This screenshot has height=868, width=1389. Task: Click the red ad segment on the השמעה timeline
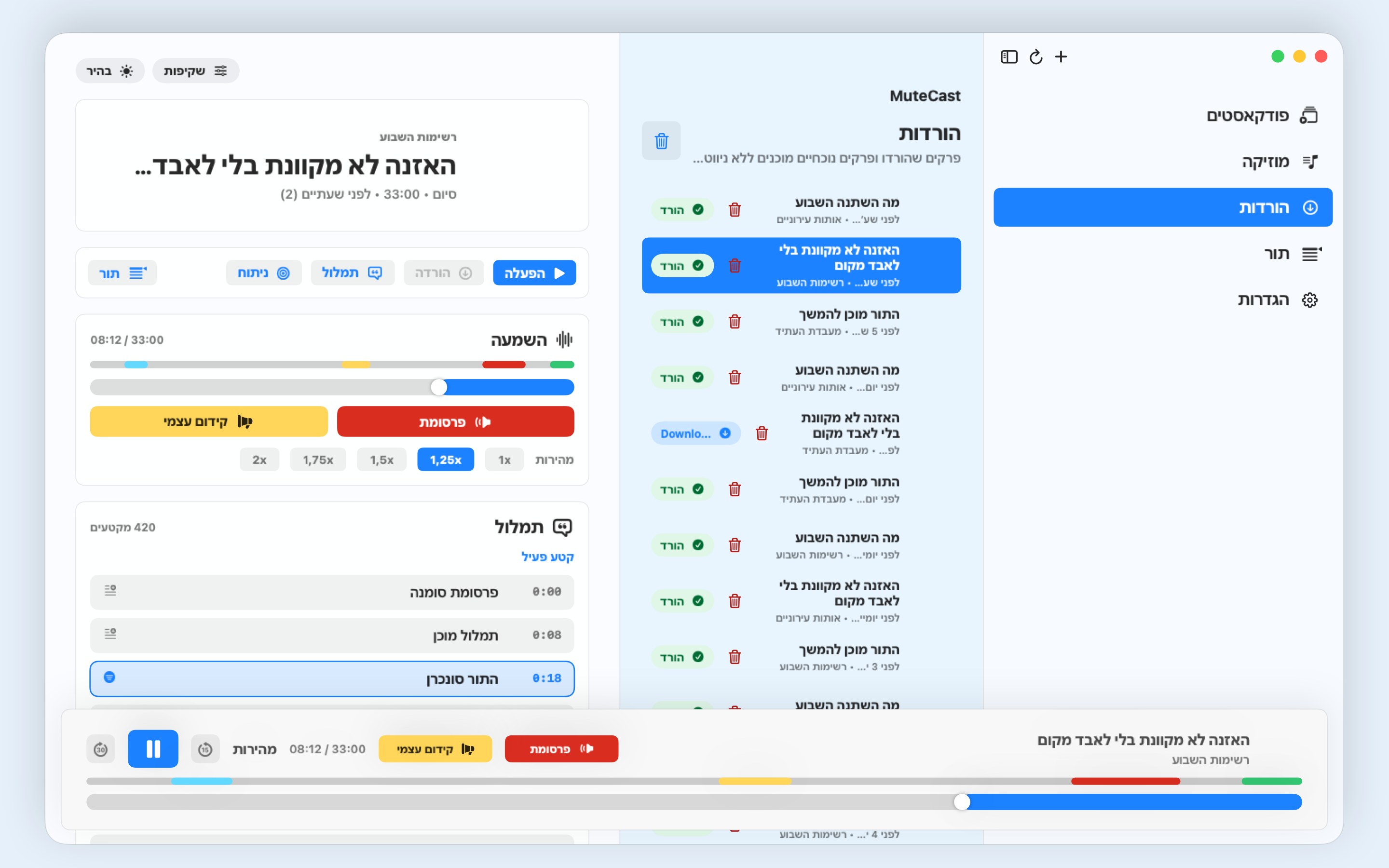tap(504, 365)
